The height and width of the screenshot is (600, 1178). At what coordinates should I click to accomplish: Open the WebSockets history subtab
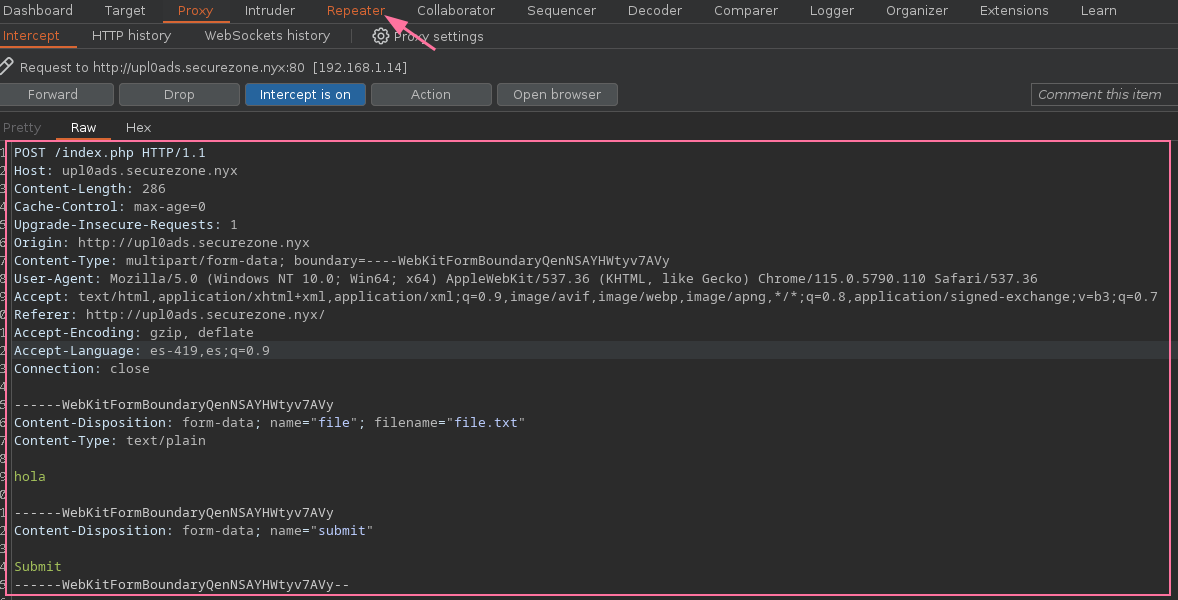(x=267, y=36)
